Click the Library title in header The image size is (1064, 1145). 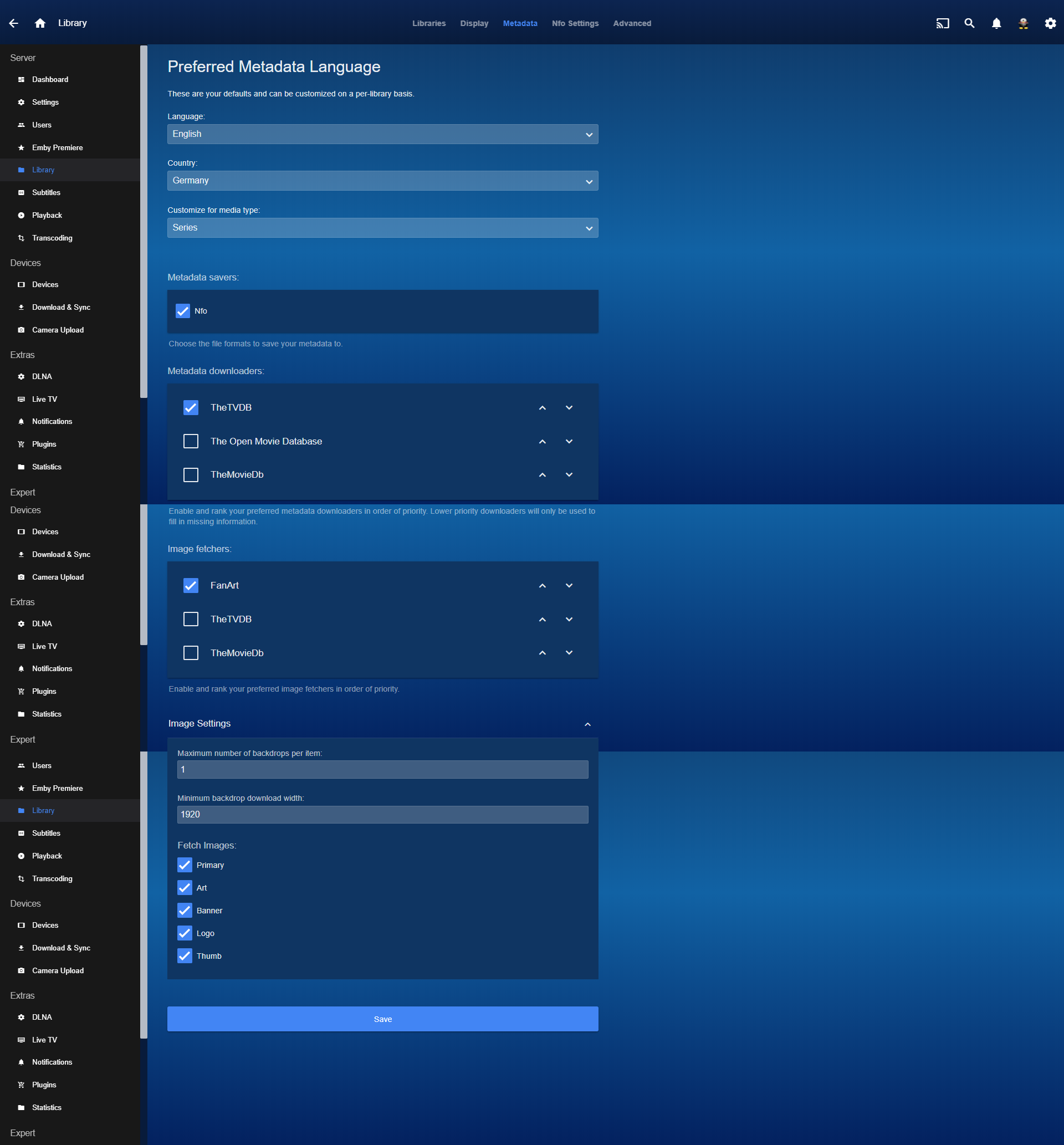tap(73, 23)
